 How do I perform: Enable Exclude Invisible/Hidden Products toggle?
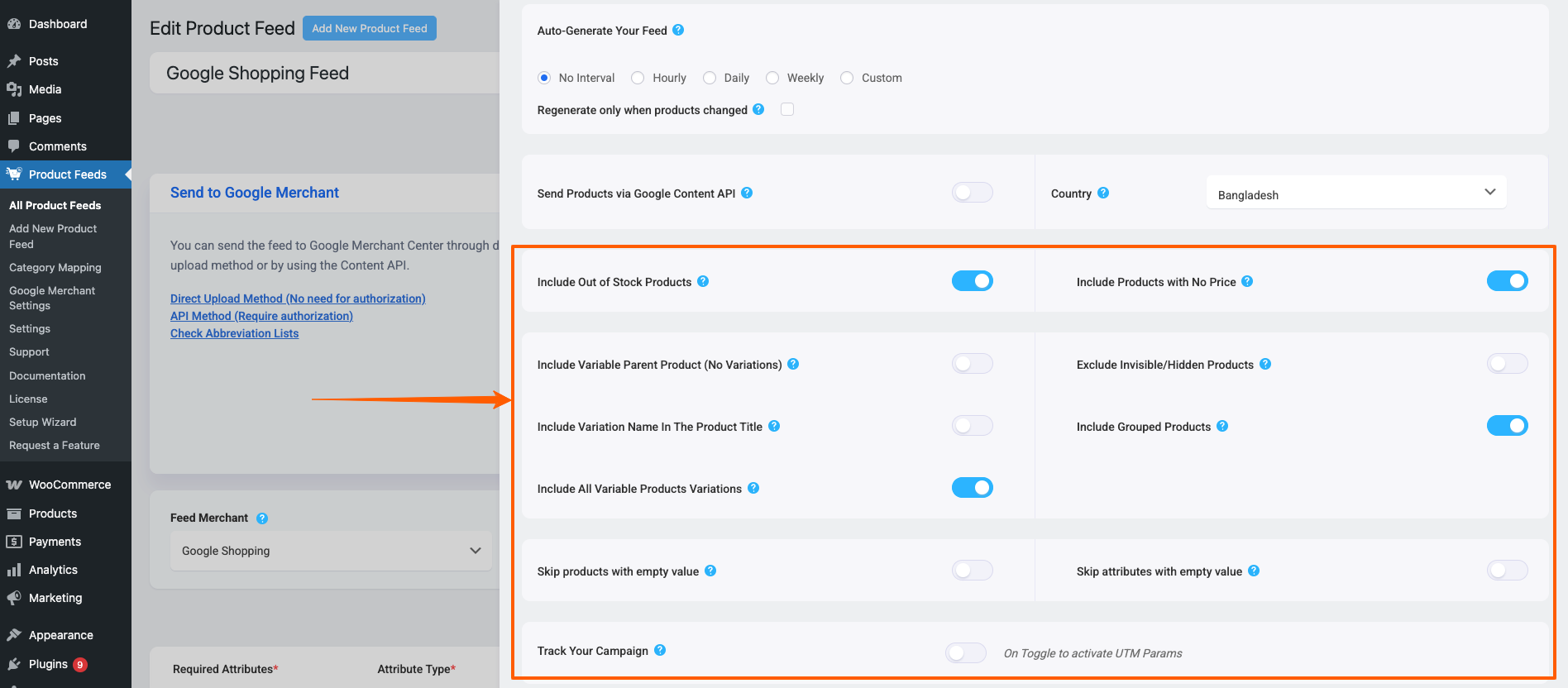(x=1508, y=364)
